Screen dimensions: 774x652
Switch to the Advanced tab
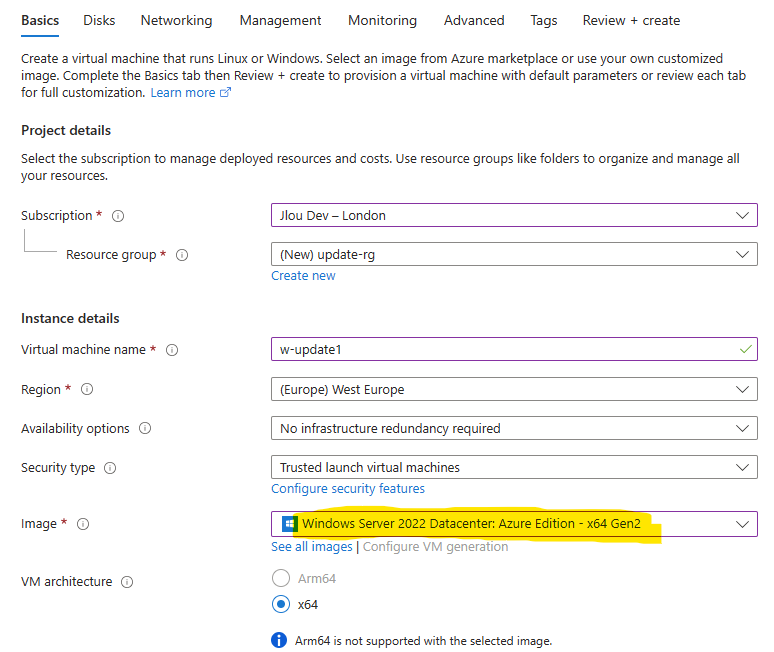pos(474,21)
